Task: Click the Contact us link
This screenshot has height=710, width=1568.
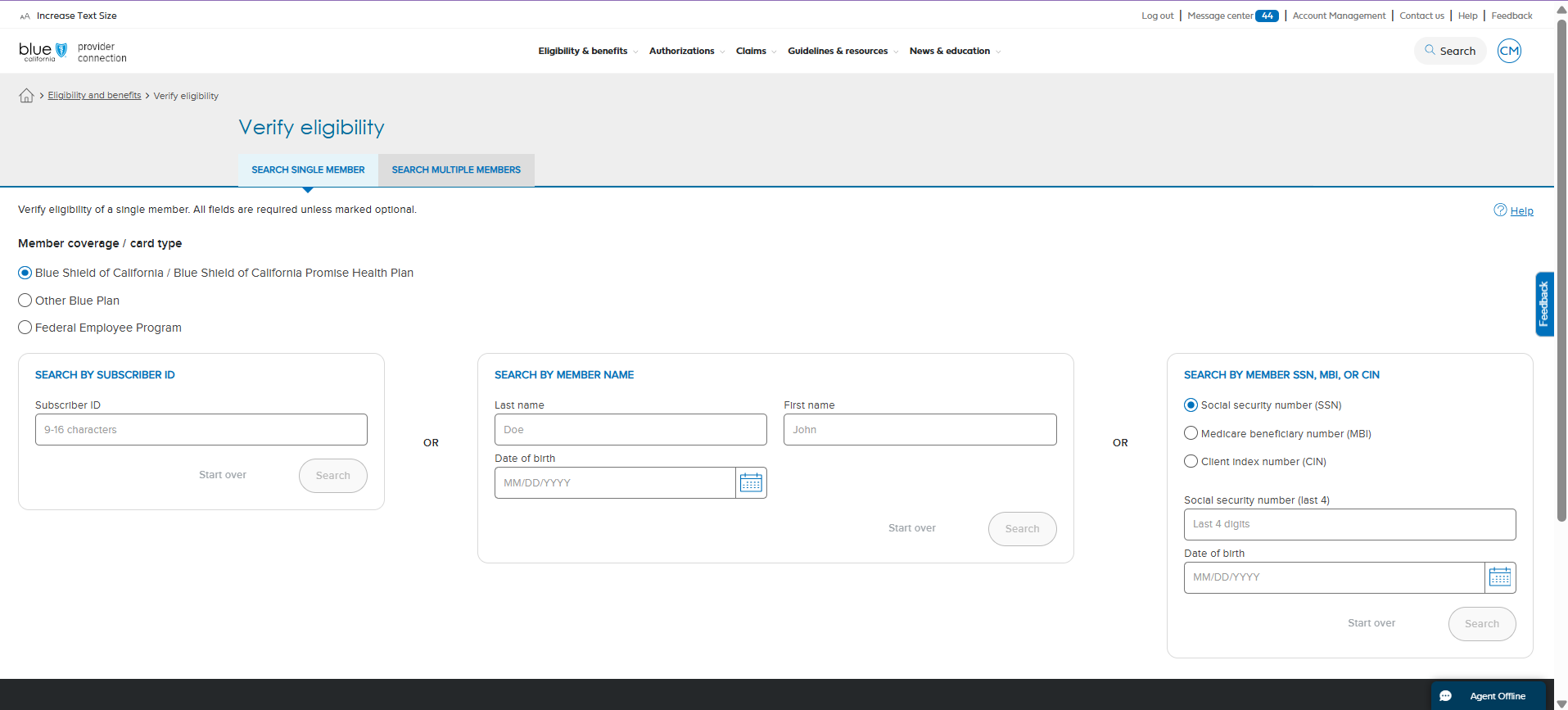Action: point(1422,16)
